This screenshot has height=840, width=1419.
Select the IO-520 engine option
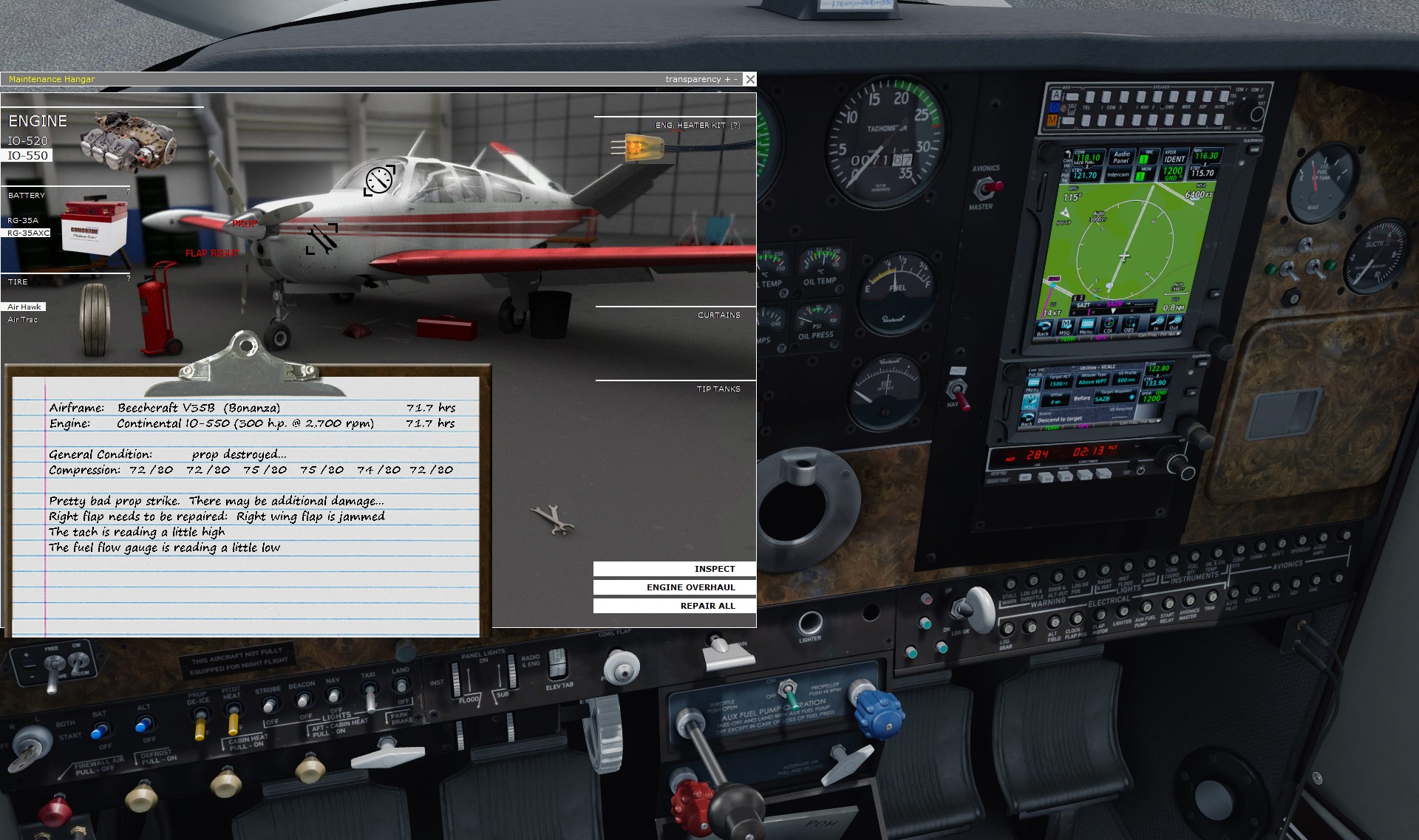coord(27,140)
